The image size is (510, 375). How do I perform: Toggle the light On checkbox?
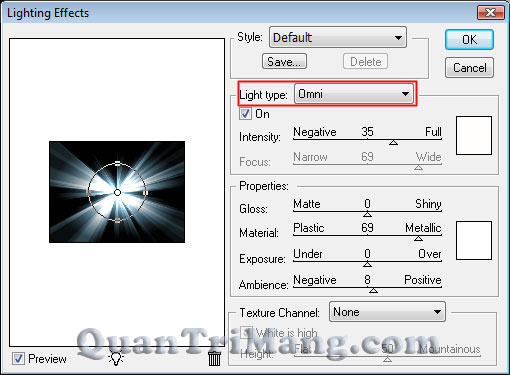pyautogui.click(x=245, y=114)
